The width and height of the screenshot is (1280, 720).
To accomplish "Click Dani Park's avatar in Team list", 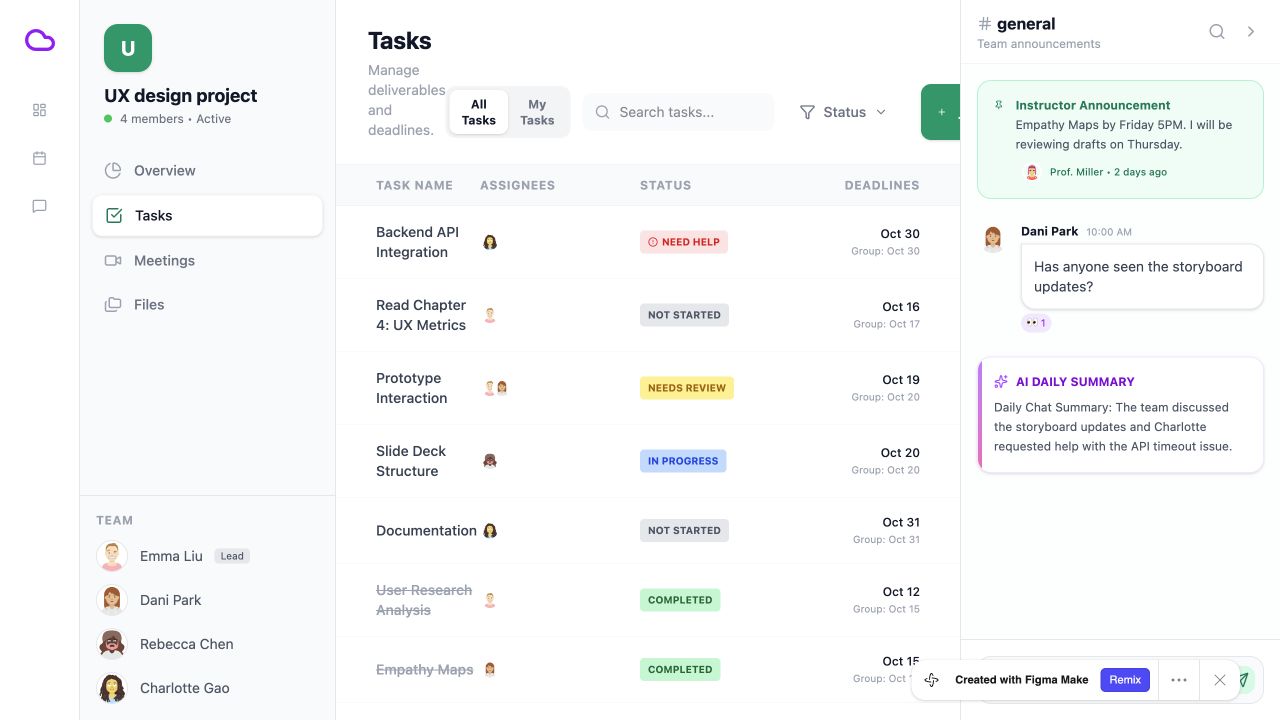I will point(112,600).
